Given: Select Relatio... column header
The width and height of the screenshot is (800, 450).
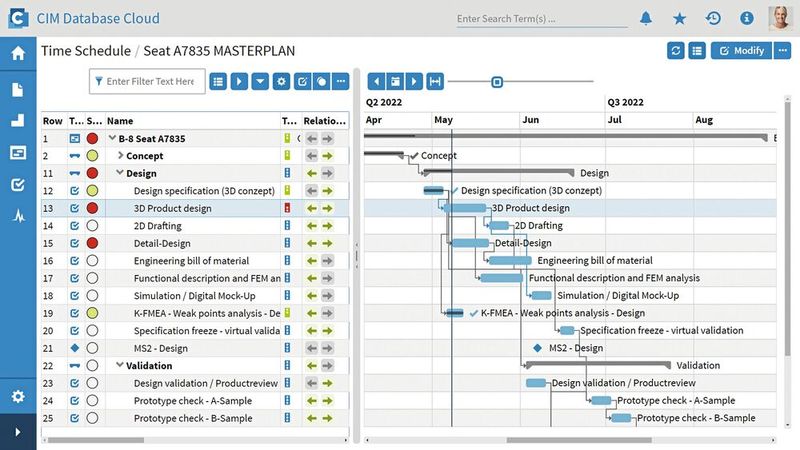Looking at the screenshot, I should tap(324, 121).
